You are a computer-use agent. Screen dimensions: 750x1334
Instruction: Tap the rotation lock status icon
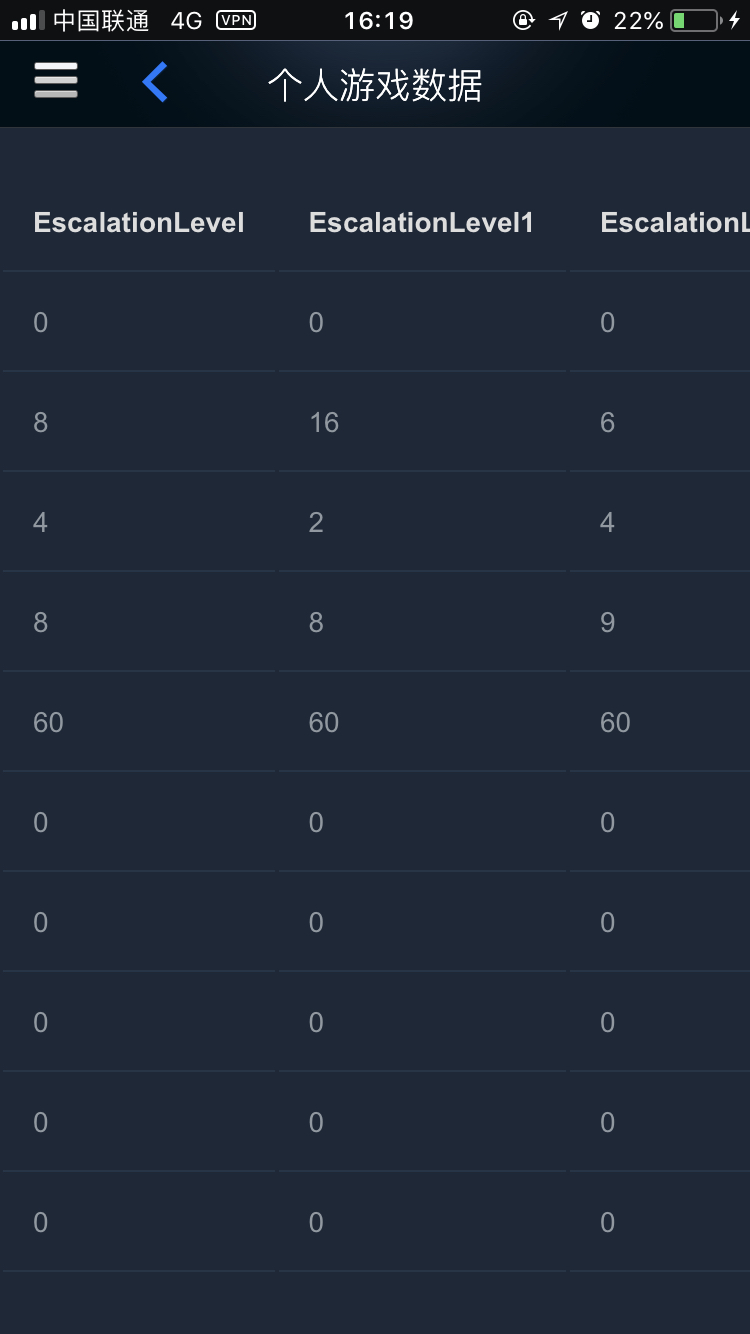pyautogui.click(x=523, y=20)
